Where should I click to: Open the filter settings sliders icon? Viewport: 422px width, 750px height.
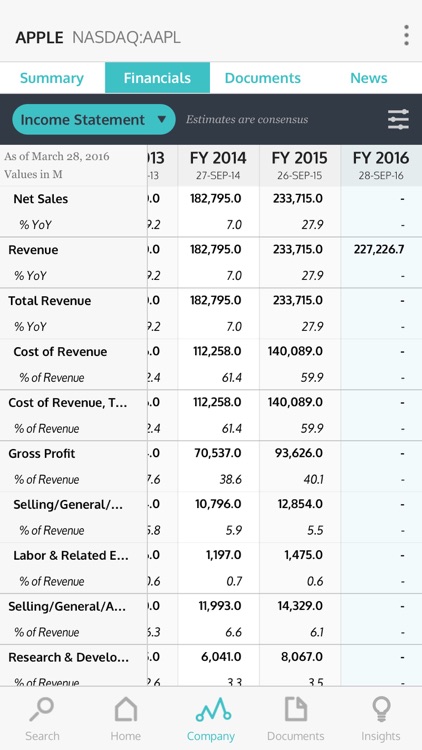398,120
